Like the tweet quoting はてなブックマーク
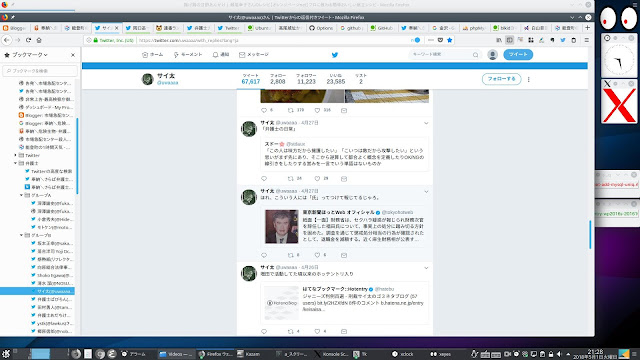This screenshot has width=640, height=360. 317,331
